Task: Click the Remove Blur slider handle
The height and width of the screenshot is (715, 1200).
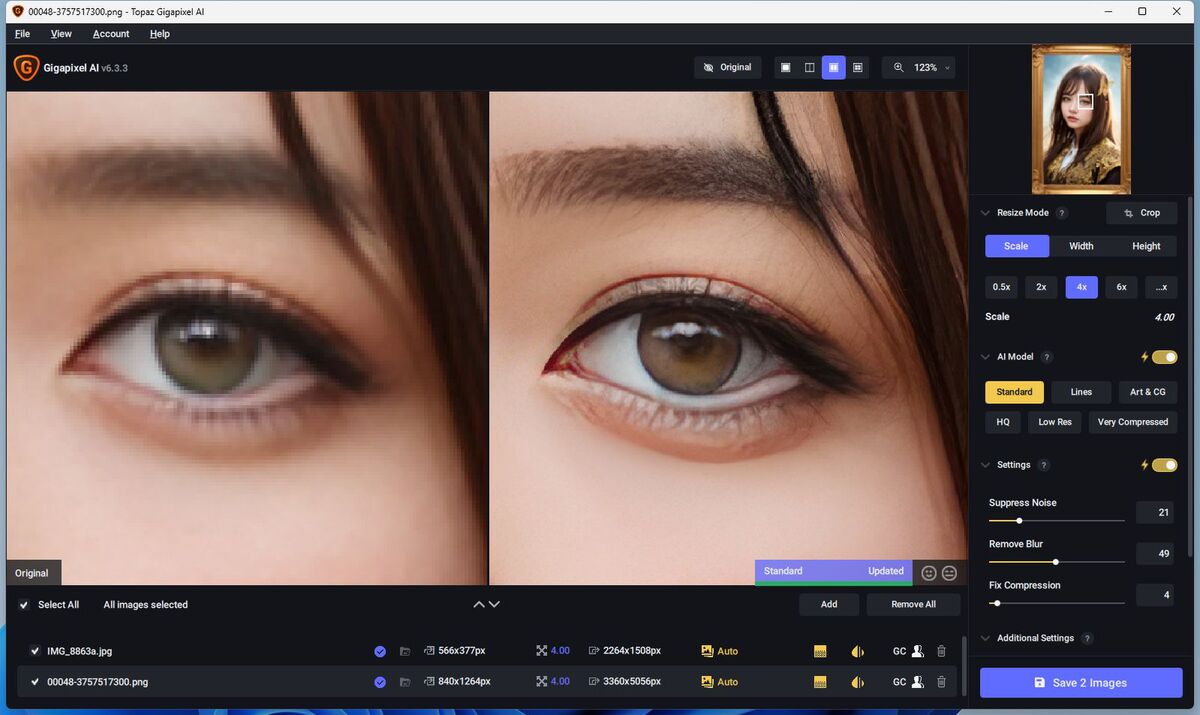Action: (1055, 562)
